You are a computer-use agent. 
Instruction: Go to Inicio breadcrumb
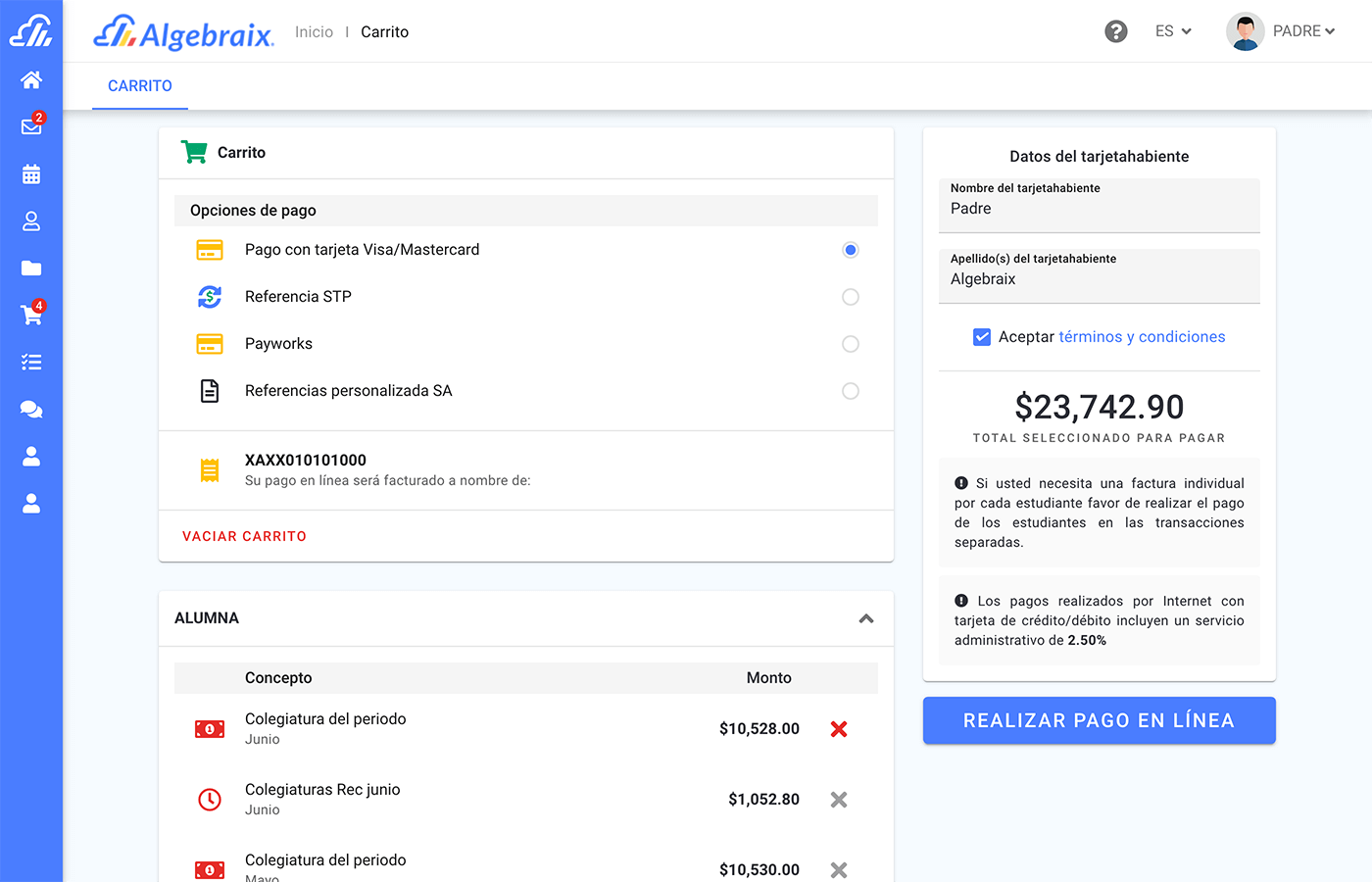point(314,32)
